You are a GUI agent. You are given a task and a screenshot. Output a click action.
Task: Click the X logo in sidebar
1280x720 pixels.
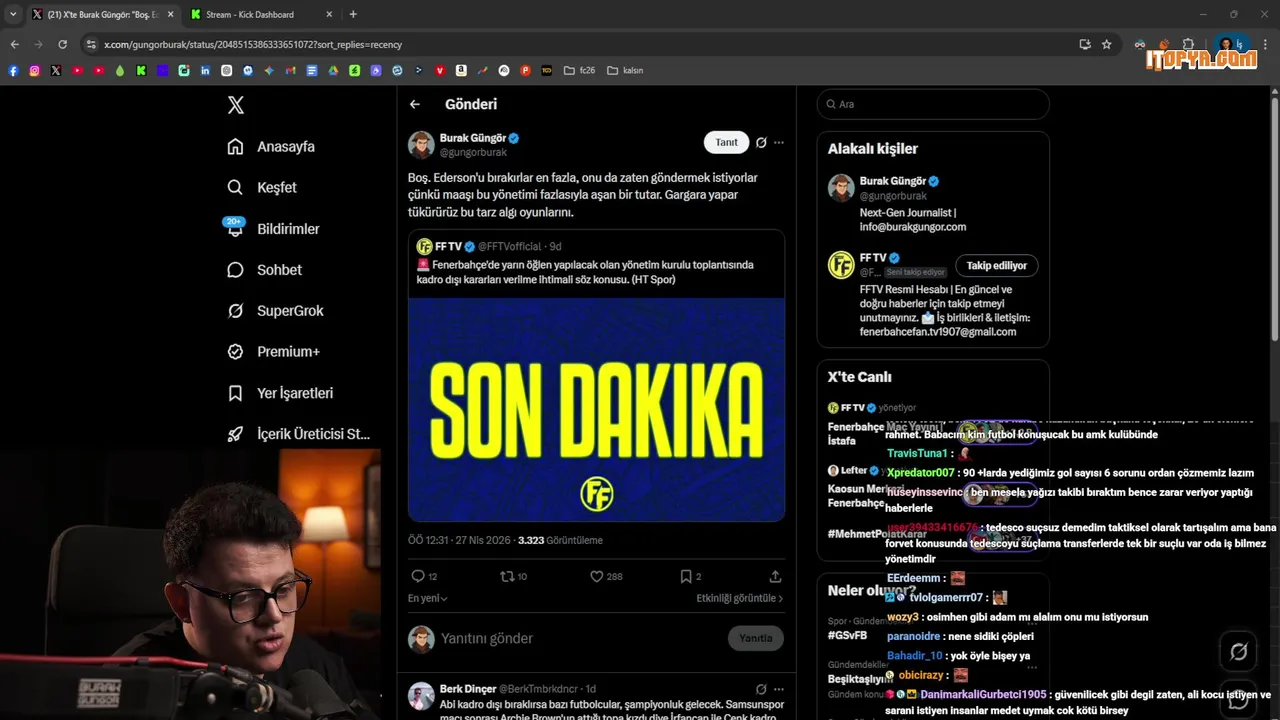coord(235,105)
